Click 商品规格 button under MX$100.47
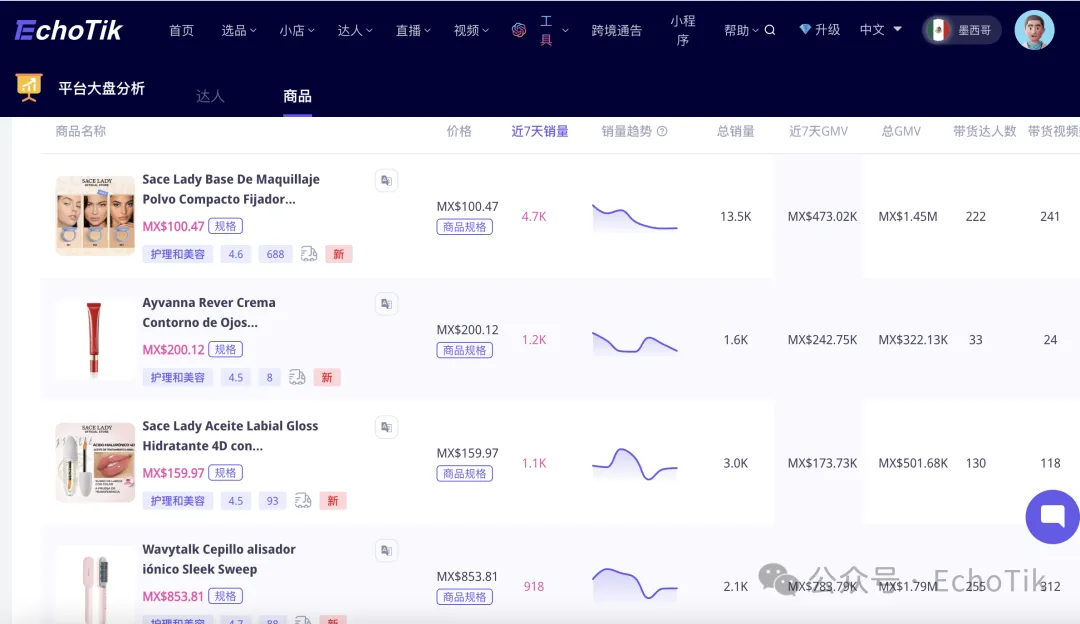The height and width of the screenshot is (624, 1080). tap(464, 227)
